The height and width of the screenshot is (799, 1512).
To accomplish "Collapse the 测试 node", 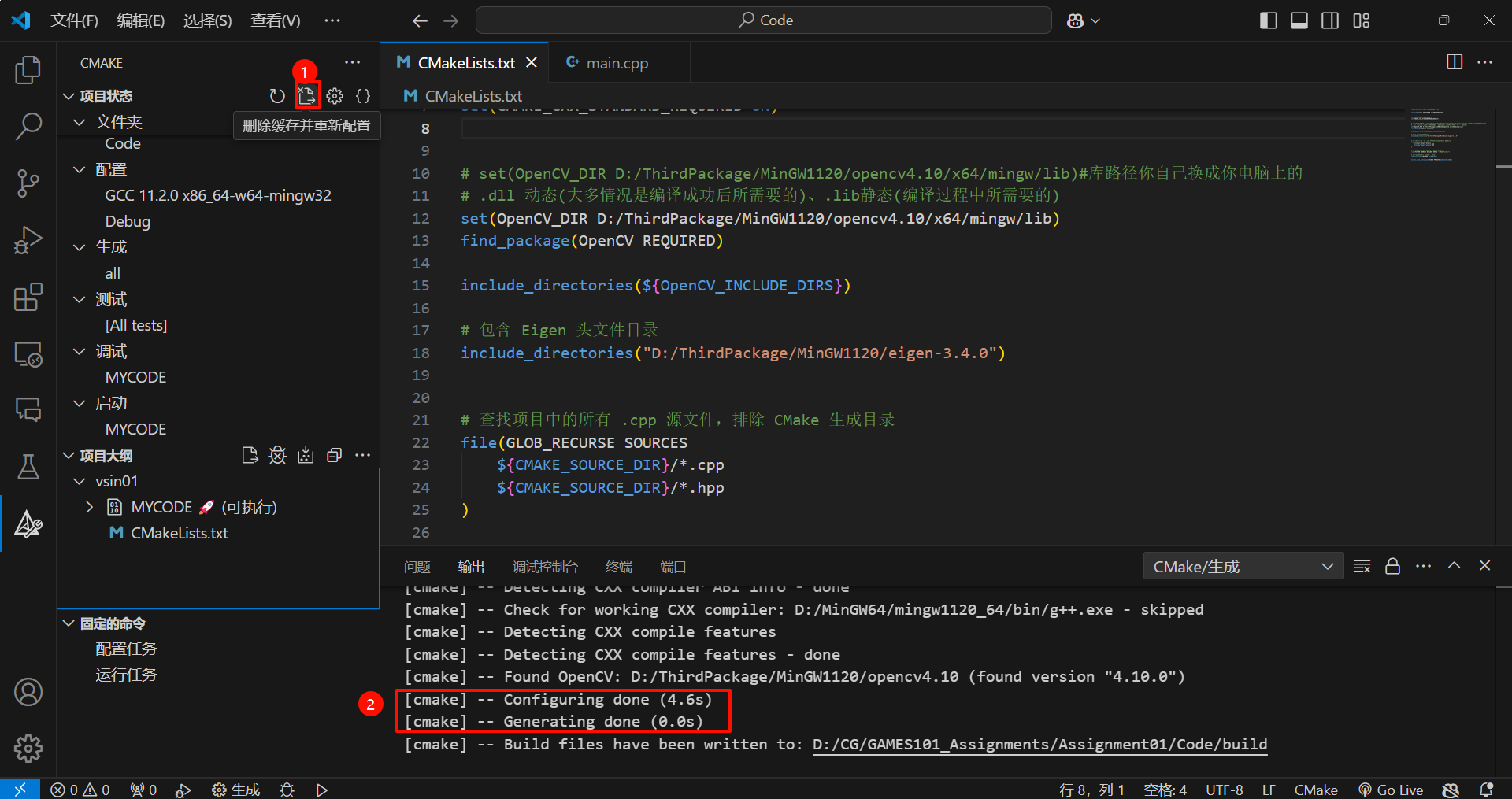I will point(80,299).
